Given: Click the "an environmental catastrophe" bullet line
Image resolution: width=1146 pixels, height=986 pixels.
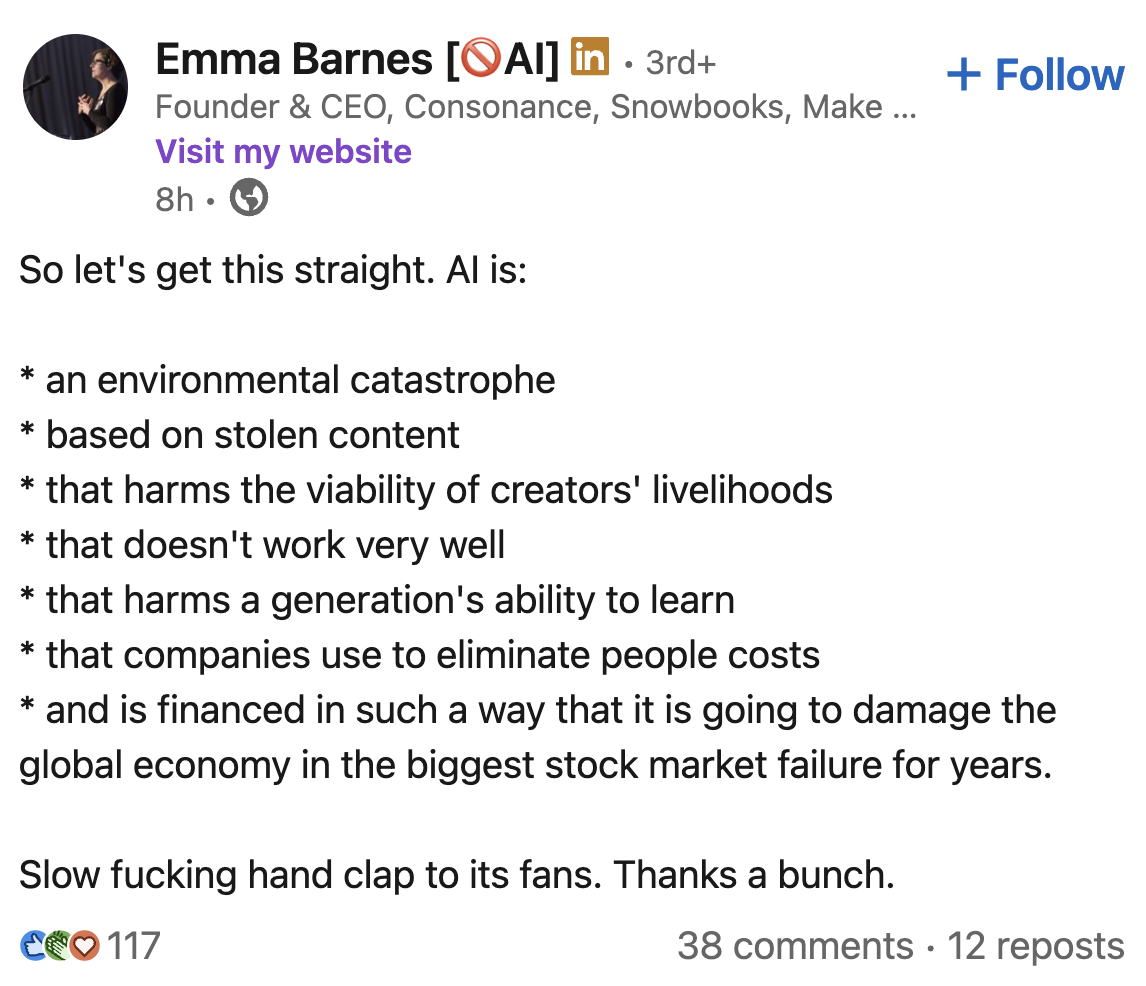Looking at the screenshot, I should coord(300,380).
